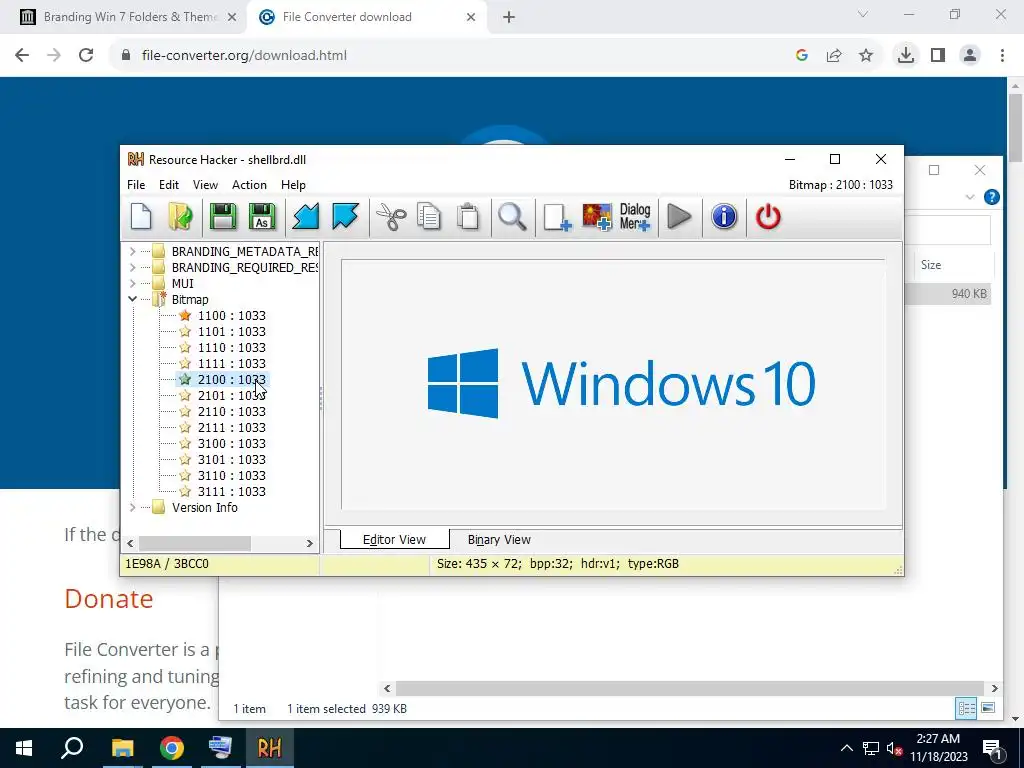Click tree scrollbar right arrow
The height and width of the screenshot is (768, 1024).
pos(310,543)
